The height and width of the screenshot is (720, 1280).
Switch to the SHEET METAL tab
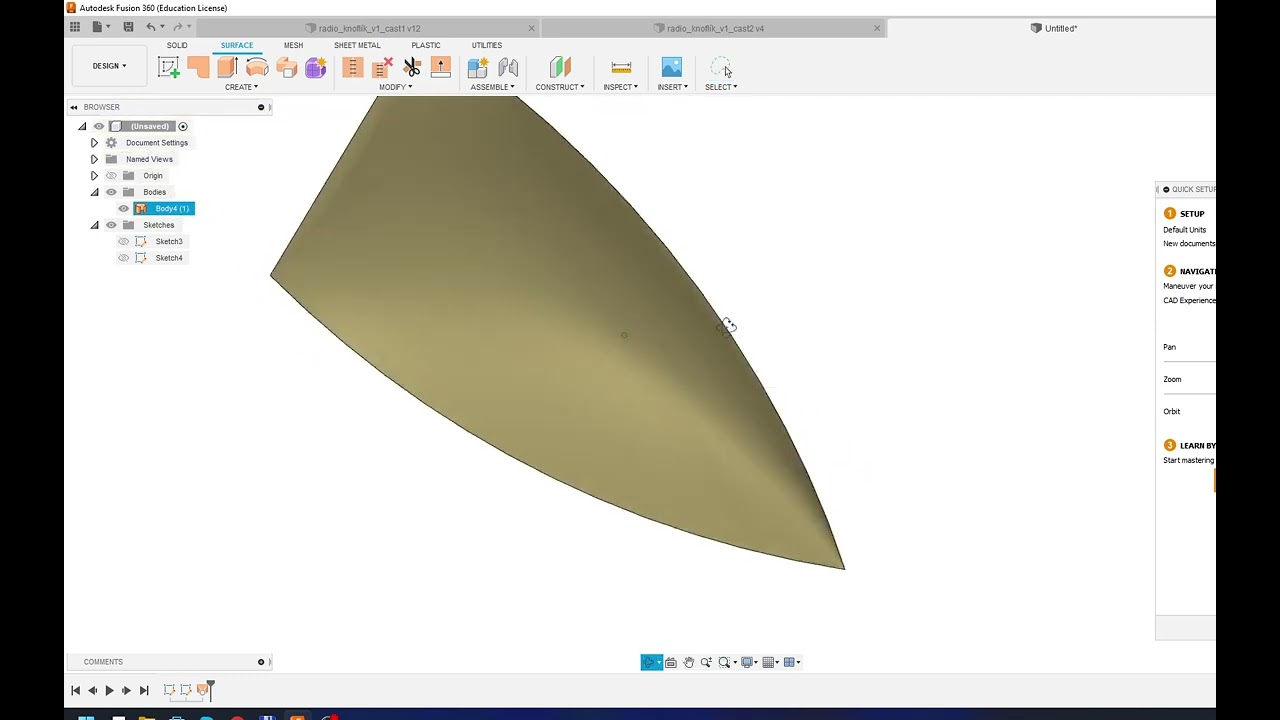point(357,45)
